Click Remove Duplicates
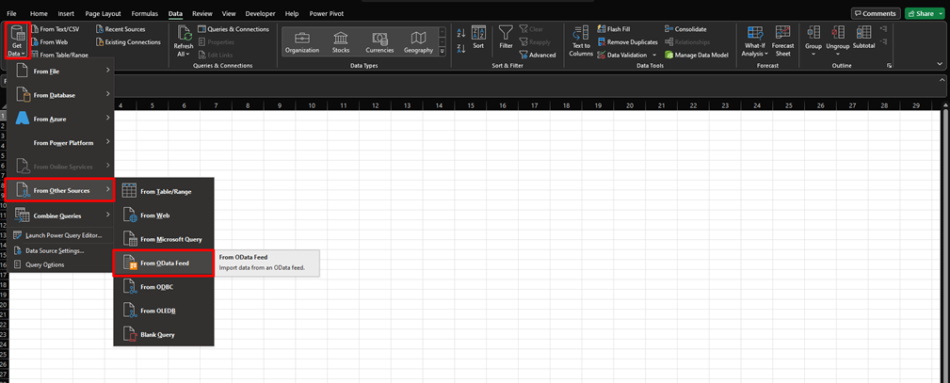This screenshot has height=383, width=950. tap(628, 42)
